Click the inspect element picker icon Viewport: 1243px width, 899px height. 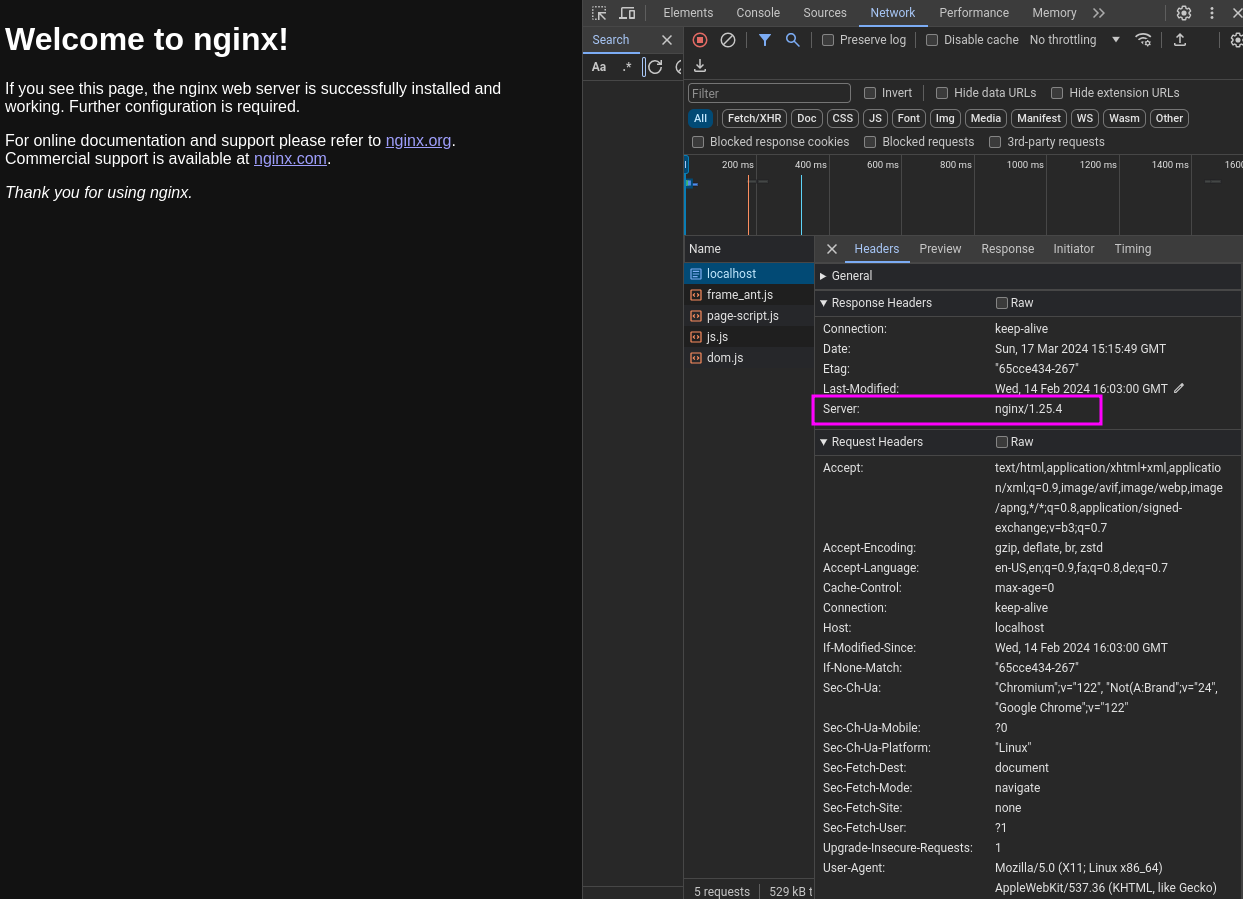pyautogui.click(x=599, y=13)
